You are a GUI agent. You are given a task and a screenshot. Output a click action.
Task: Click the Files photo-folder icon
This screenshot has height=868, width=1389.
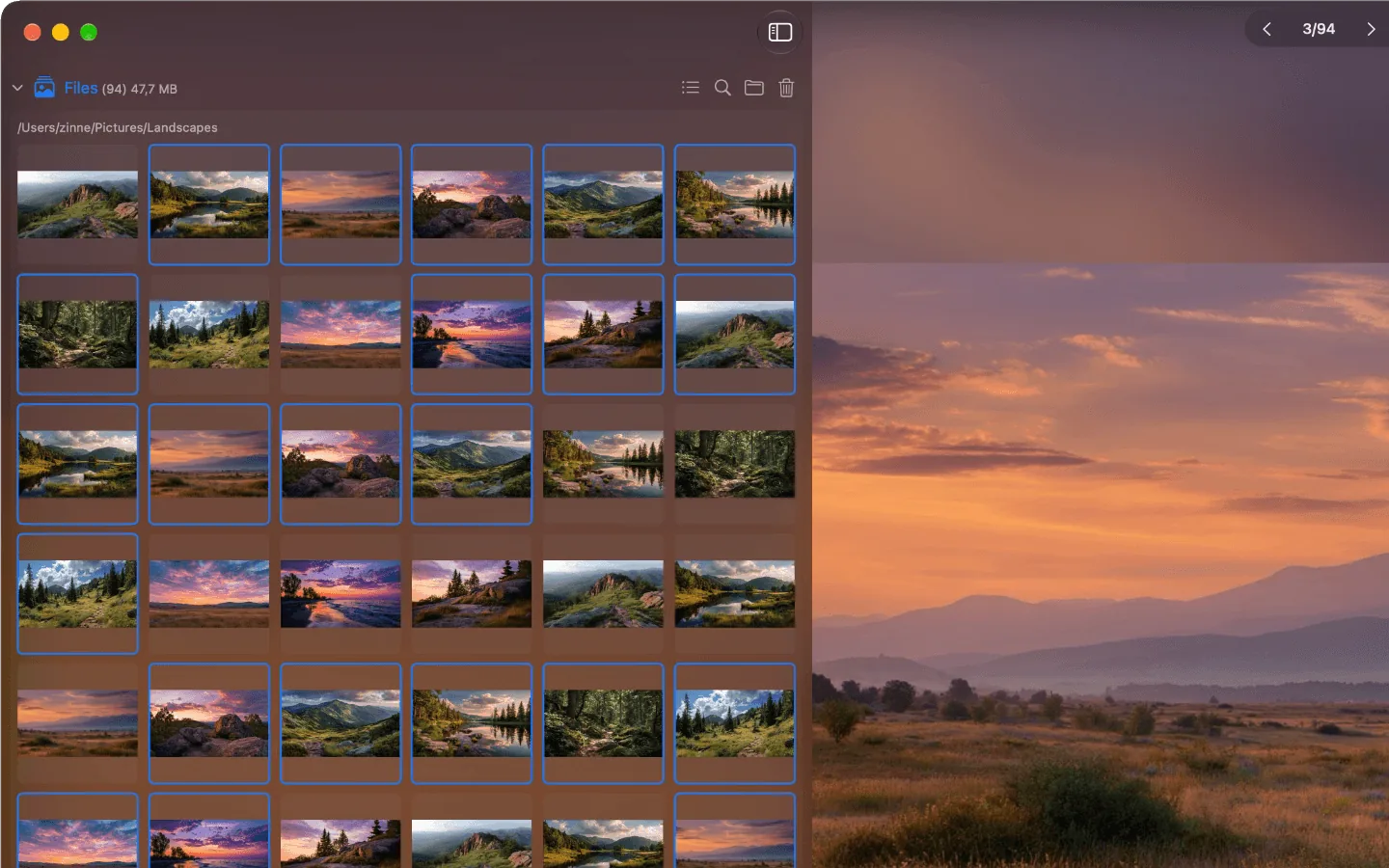click(x=44, y=88)
